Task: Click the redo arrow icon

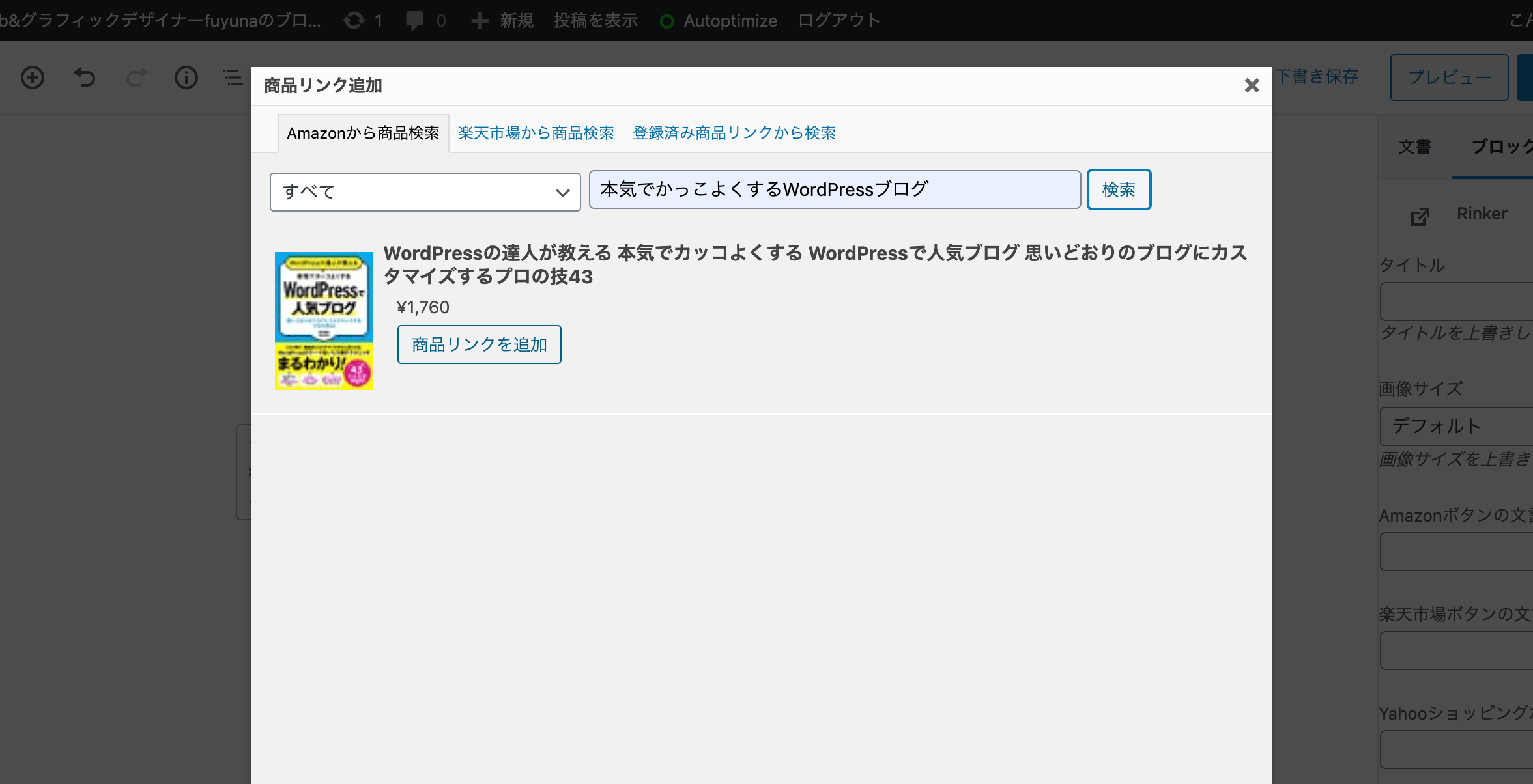Action: click(136, 77)
